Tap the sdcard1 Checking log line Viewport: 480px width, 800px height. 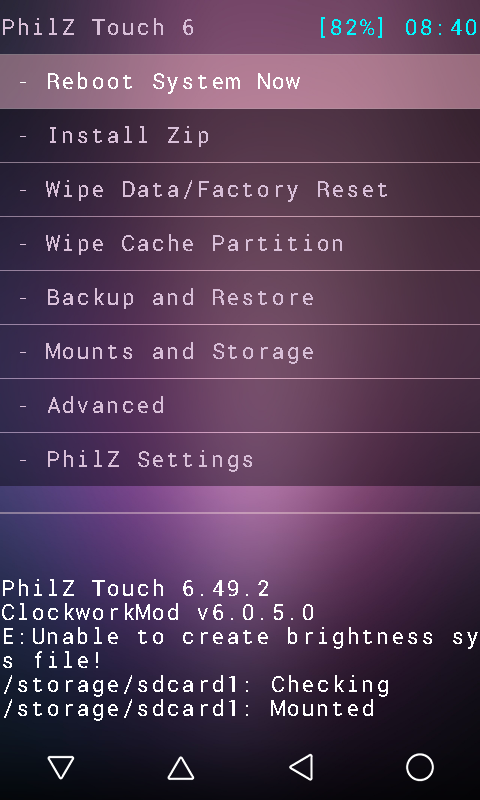pyautogui.click(x=195, y=685)
